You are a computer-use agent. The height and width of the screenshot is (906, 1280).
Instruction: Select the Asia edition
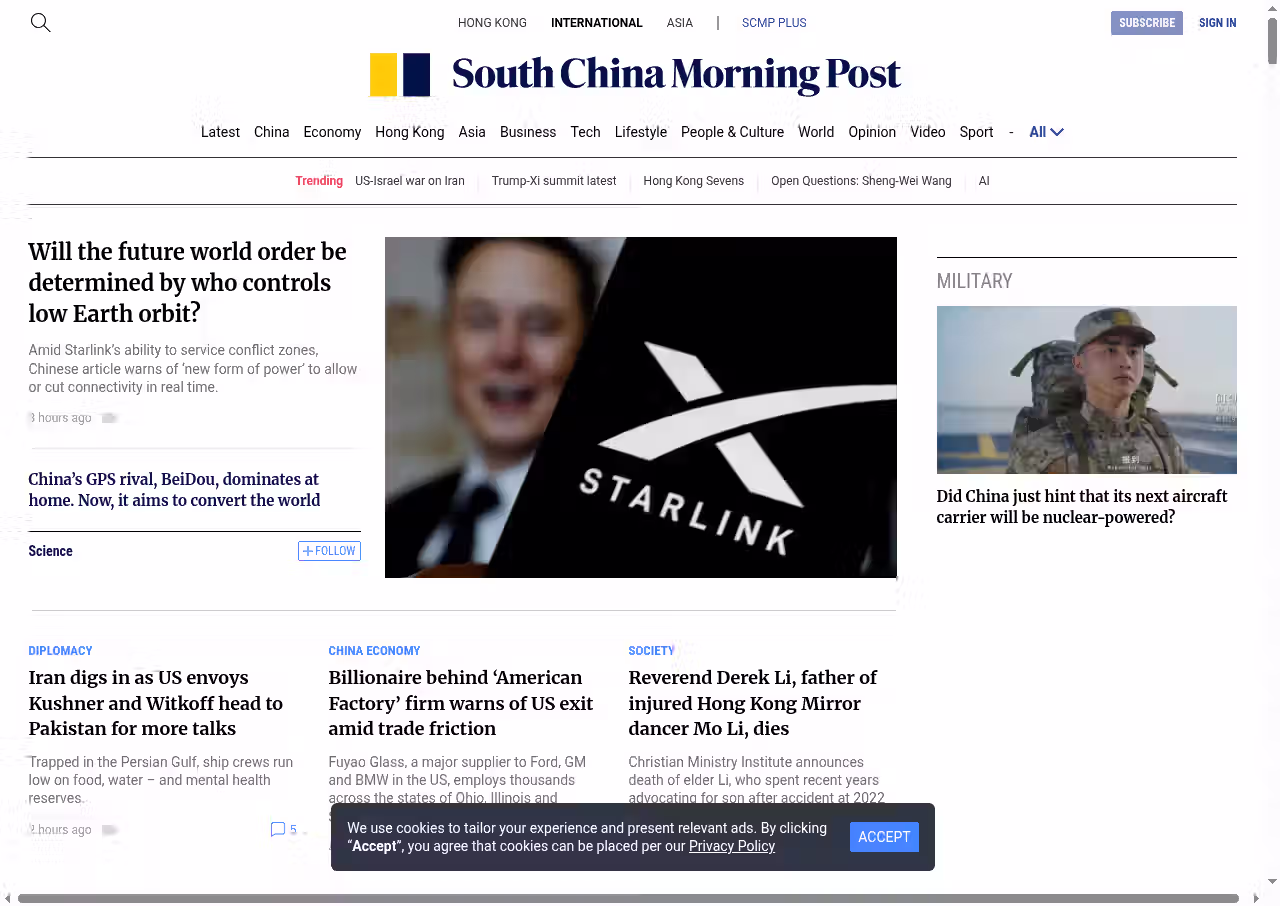[679, 23]
